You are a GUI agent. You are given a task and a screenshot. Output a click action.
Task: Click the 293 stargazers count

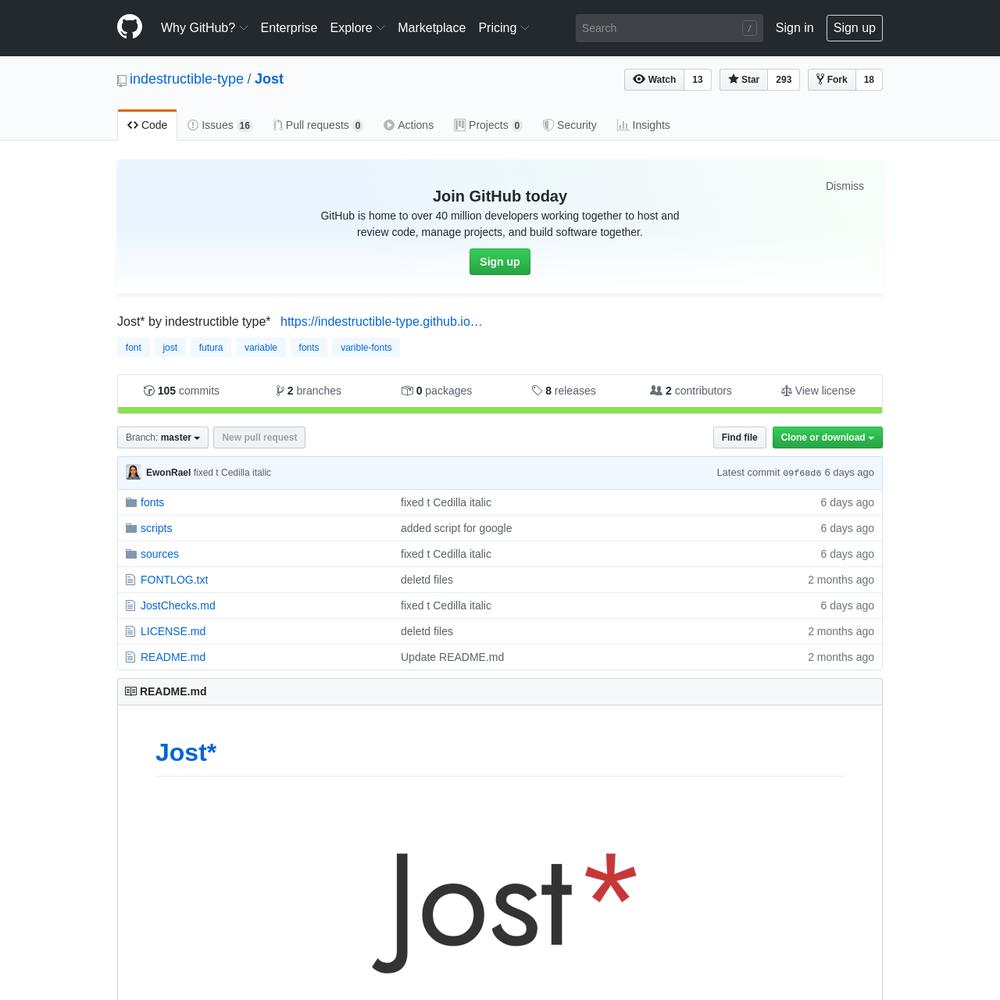click(x=784, y=80)
